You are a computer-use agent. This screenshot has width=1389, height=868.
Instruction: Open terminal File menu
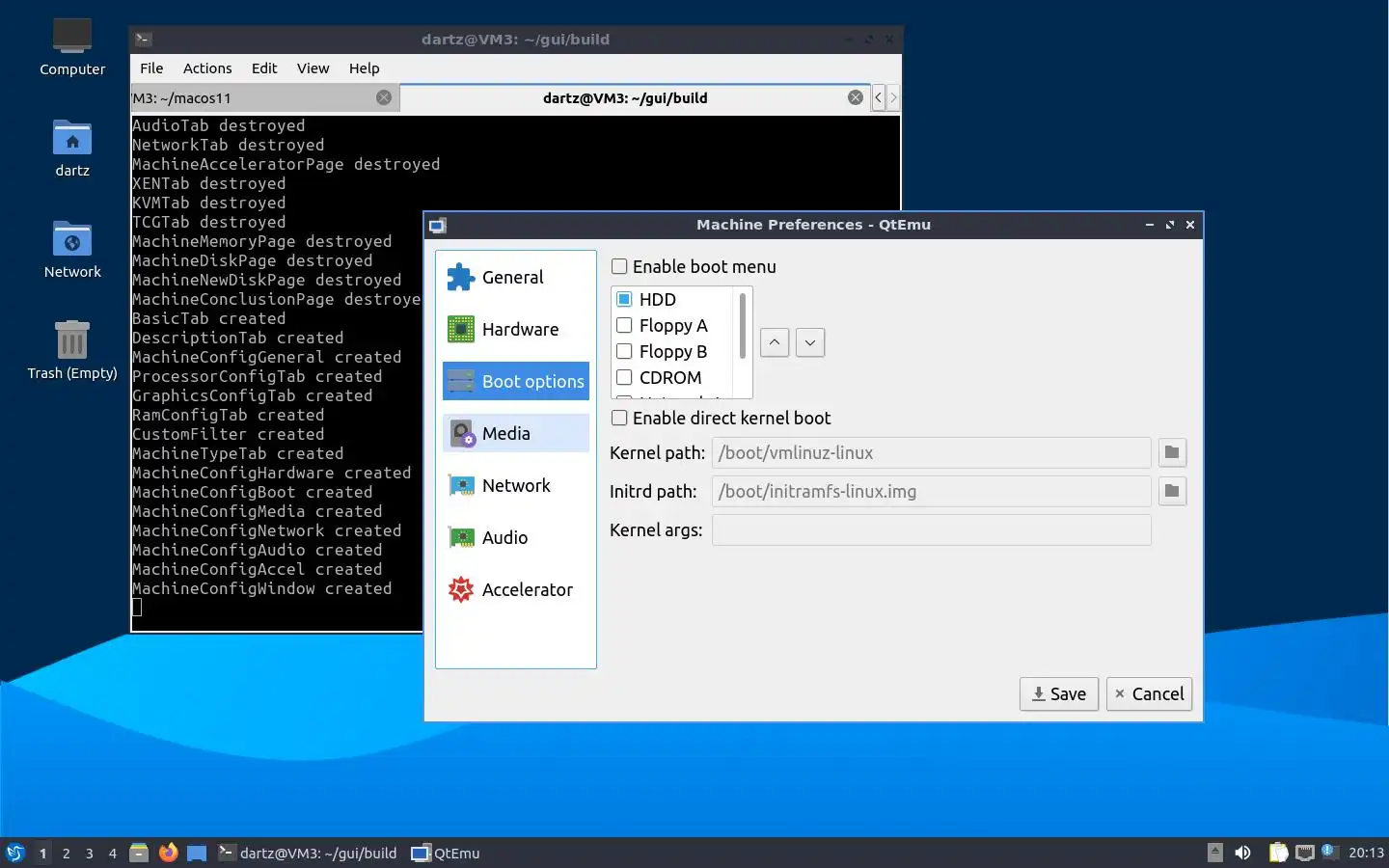click(151, 68)
